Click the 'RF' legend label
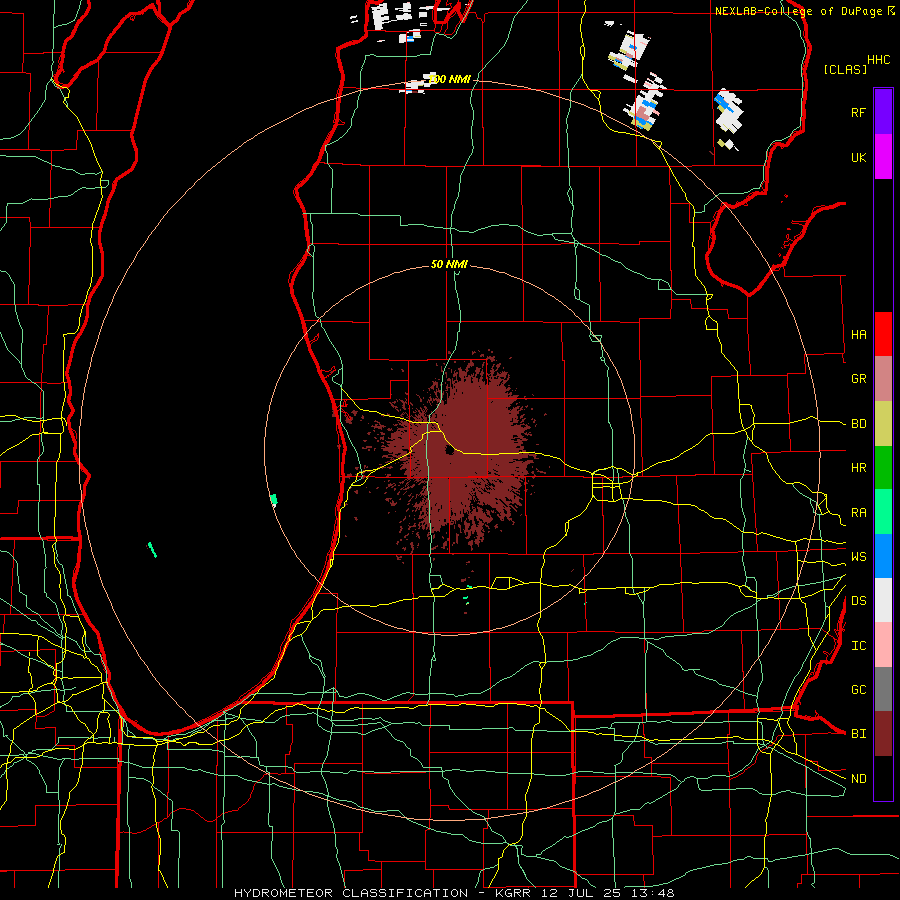 (x=858, y=112)
